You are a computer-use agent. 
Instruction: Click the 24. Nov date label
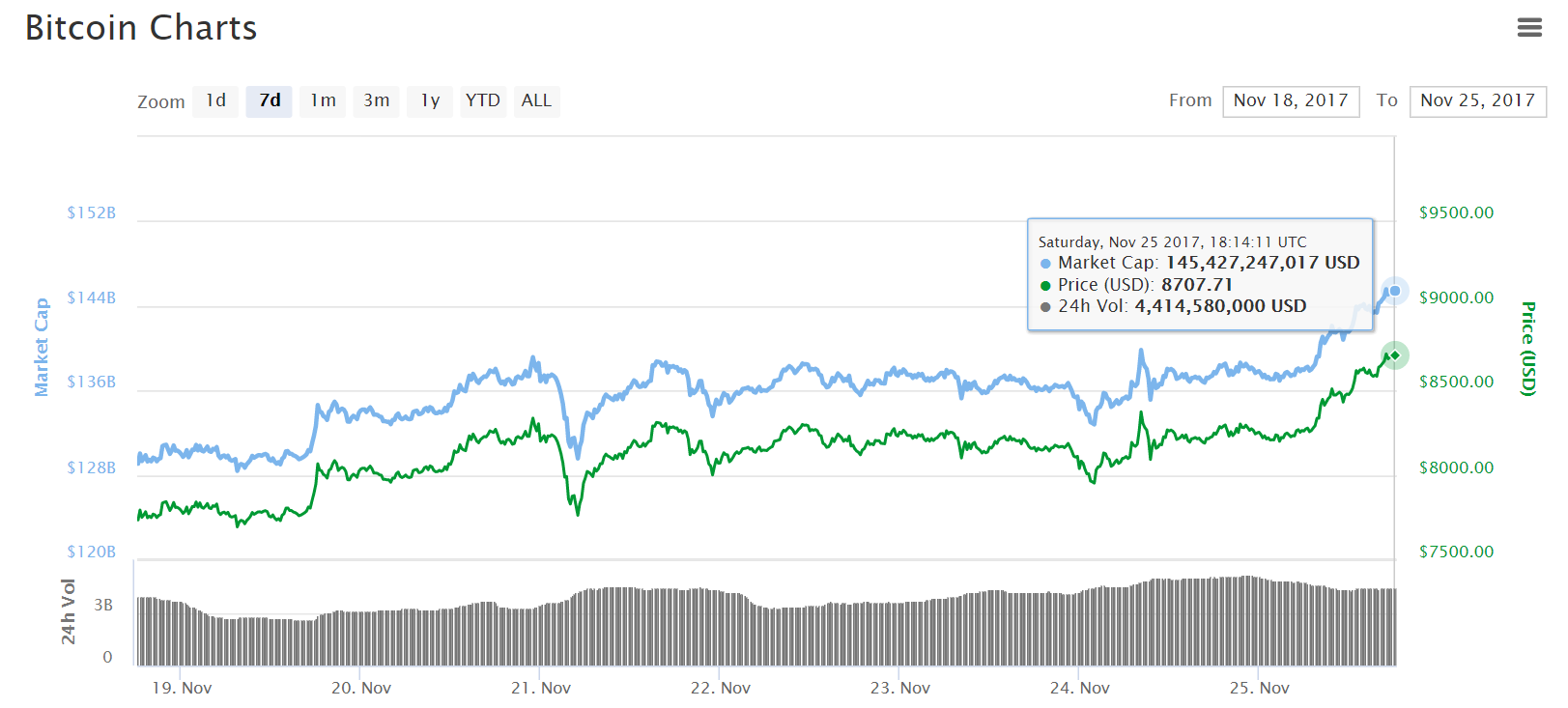[x=1080, y=688]
